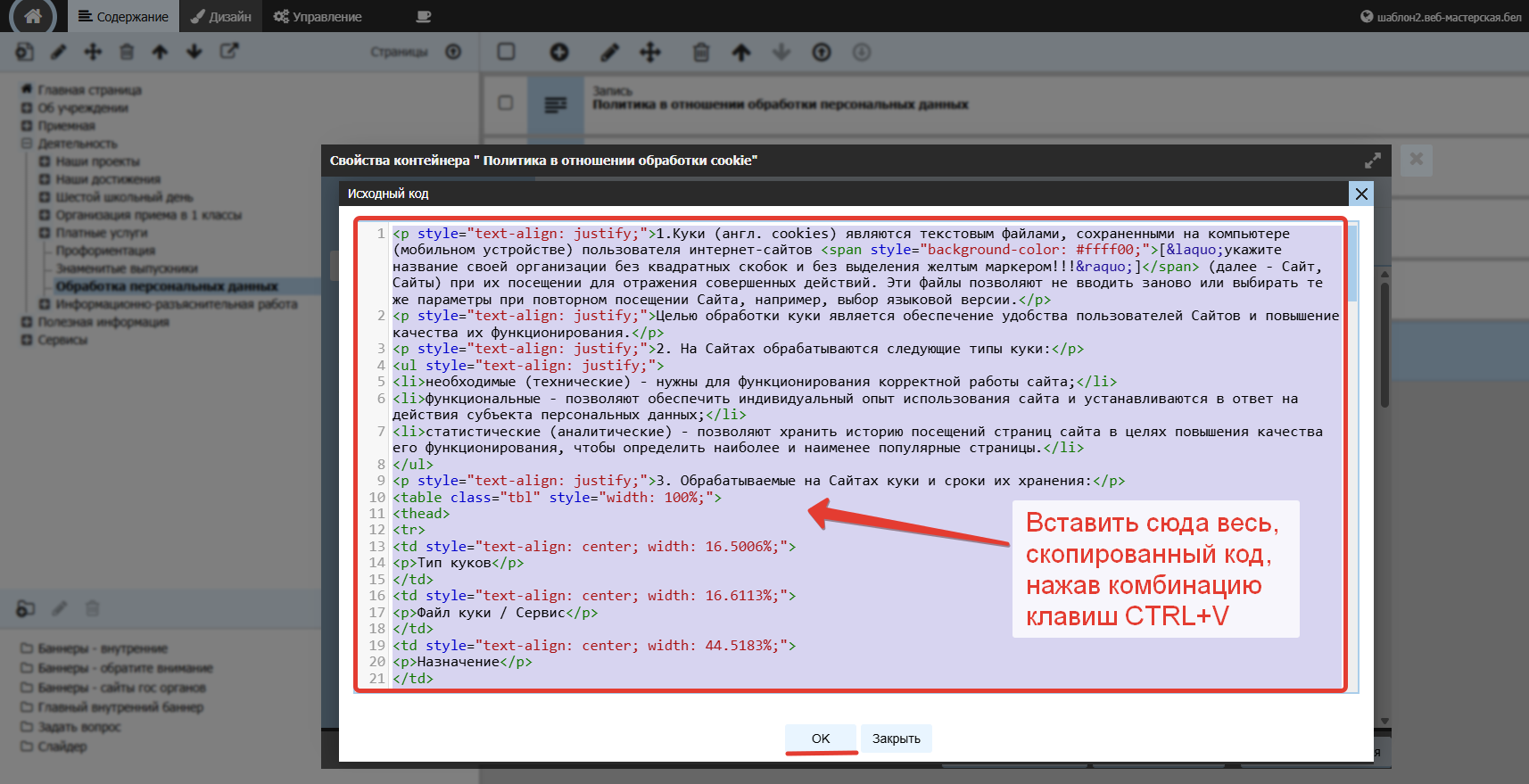This screenshot has height=784, width=1529.
Task: Click the add page icon in pages toolbar
Action: [x=25, y=52]
